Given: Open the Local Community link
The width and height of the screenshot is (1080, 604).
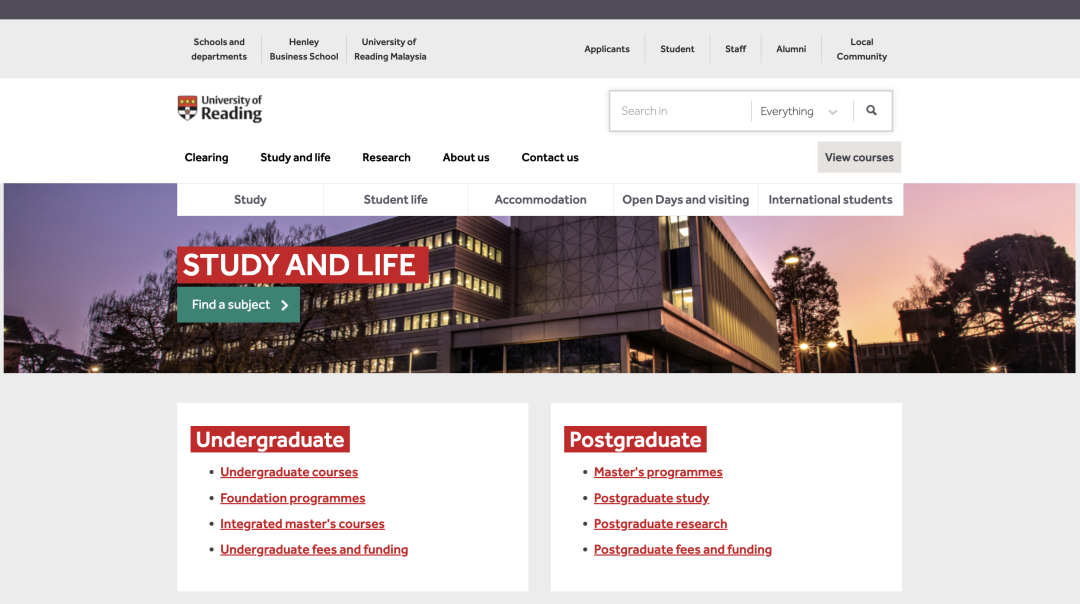Looking at the screenshot, I should 862,49.
